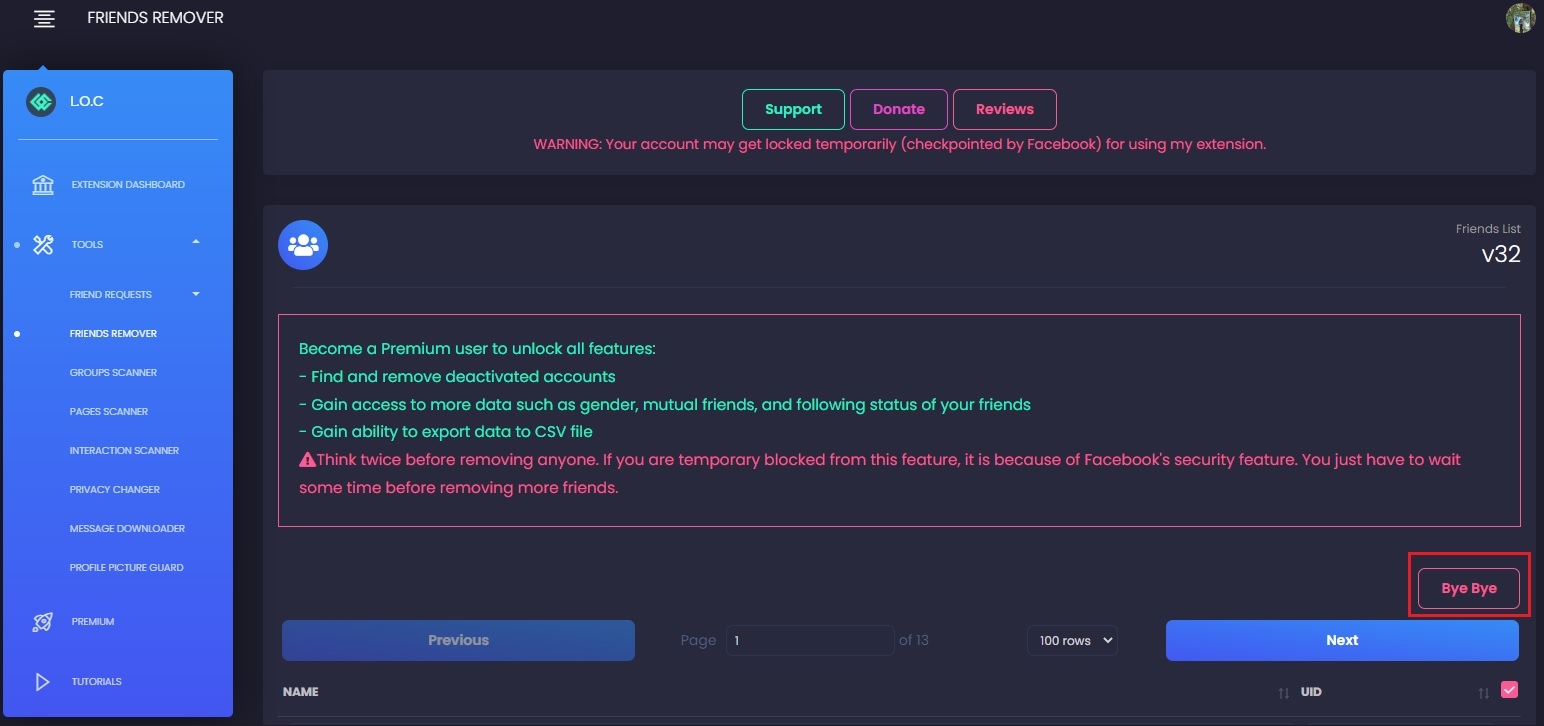Open the profile avatar picture
The width and height of the screenshot is (1544, 726).
point(1520,18)
